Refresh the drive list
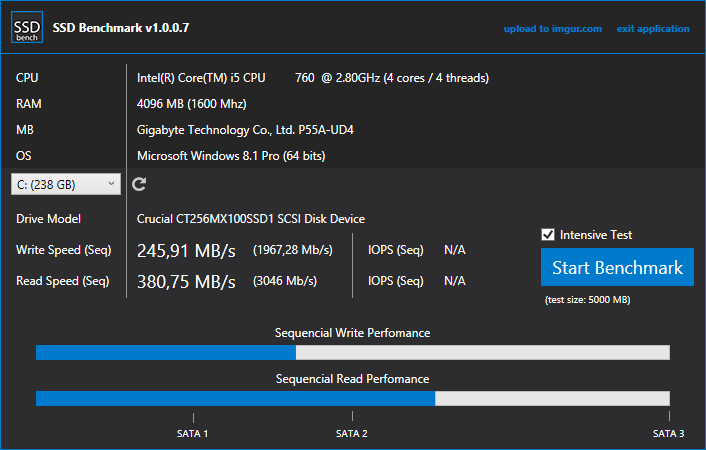 [140, 184]
